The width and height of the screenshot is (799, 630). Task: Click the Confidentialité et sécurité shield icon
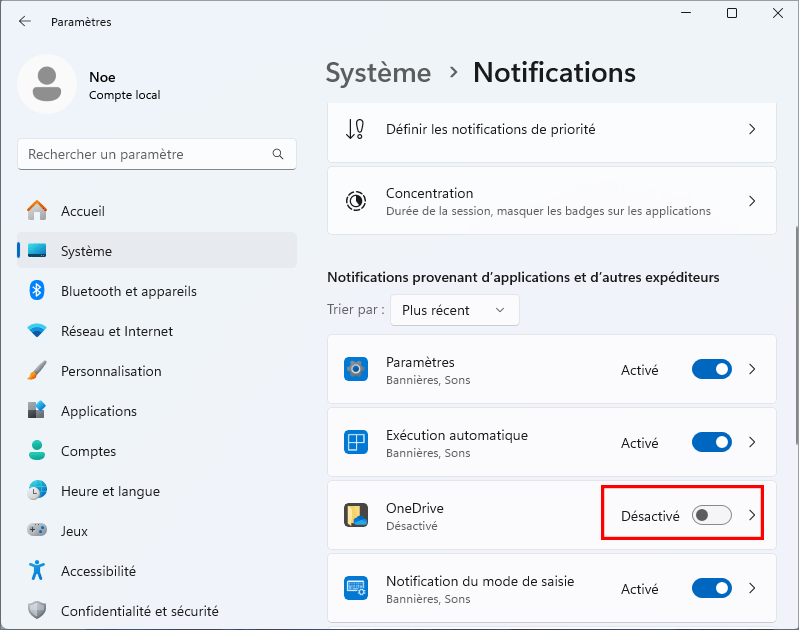point(37,610)
